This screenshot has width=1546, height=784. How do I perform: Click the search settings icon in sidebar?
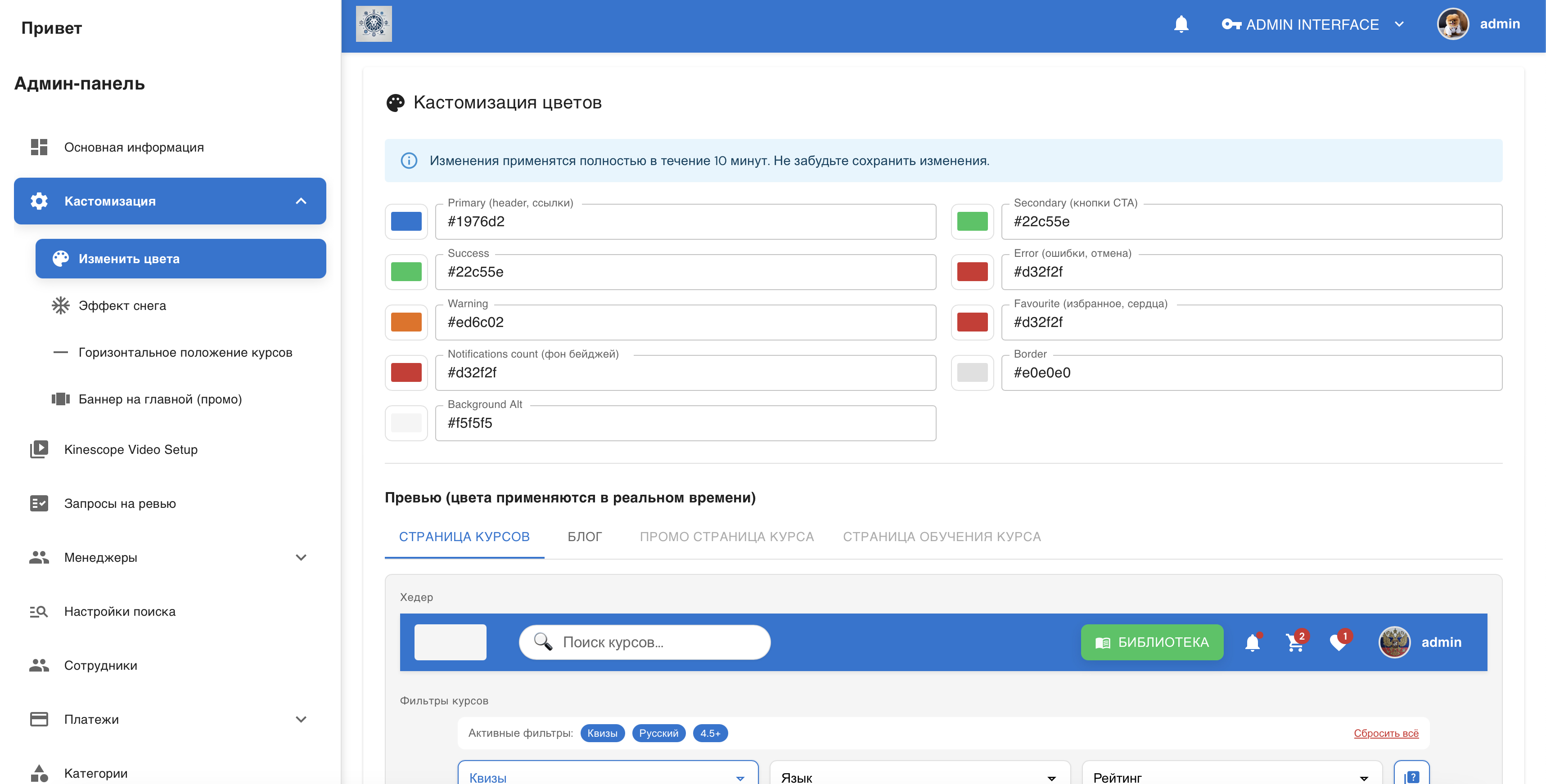click(39, 611)
